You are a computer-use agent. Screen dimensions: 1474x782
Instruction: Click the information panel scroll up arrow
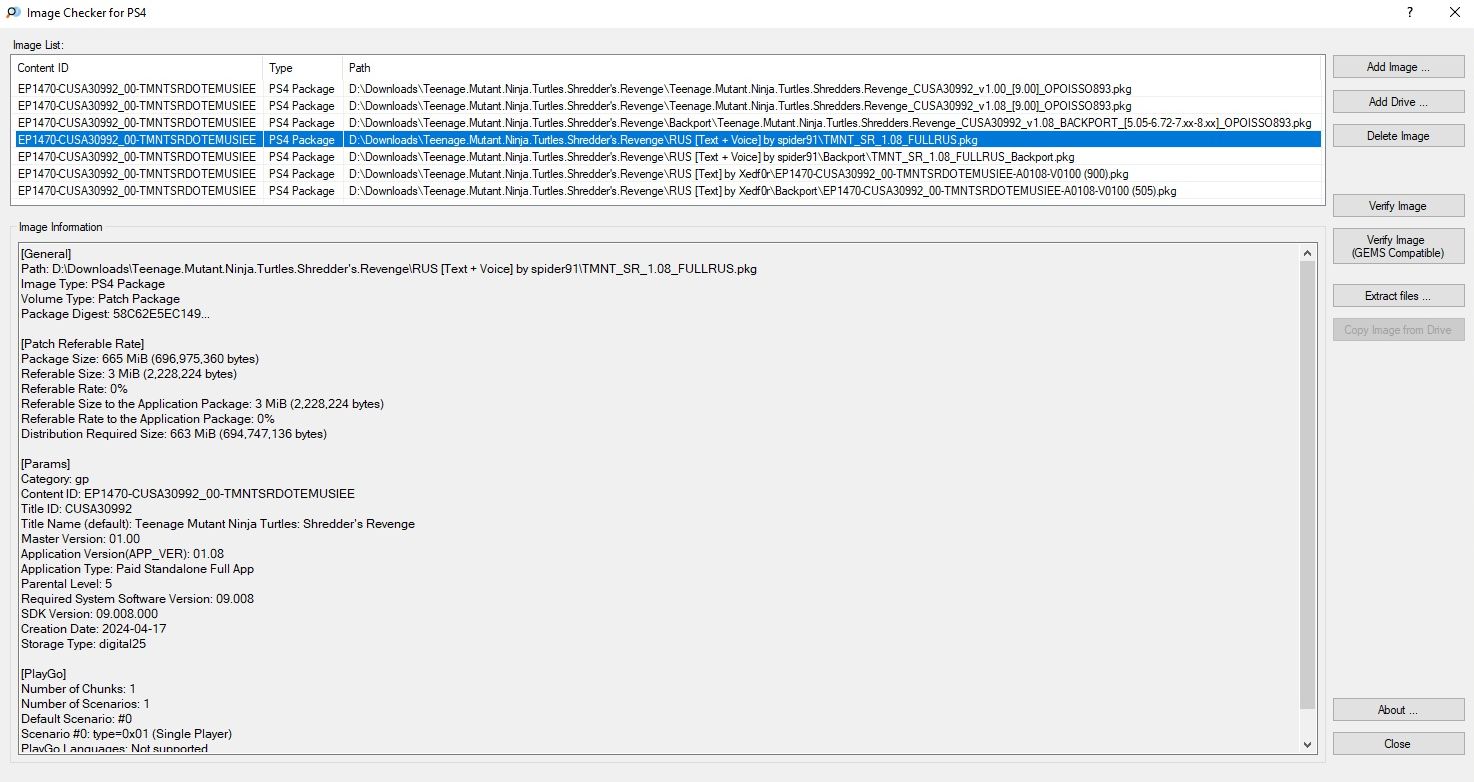pos(1308,255)
